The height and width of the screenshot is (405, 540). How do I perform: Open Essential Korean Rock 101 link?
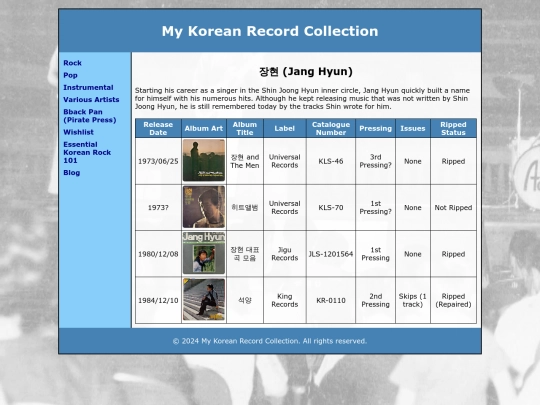point(87,153)
